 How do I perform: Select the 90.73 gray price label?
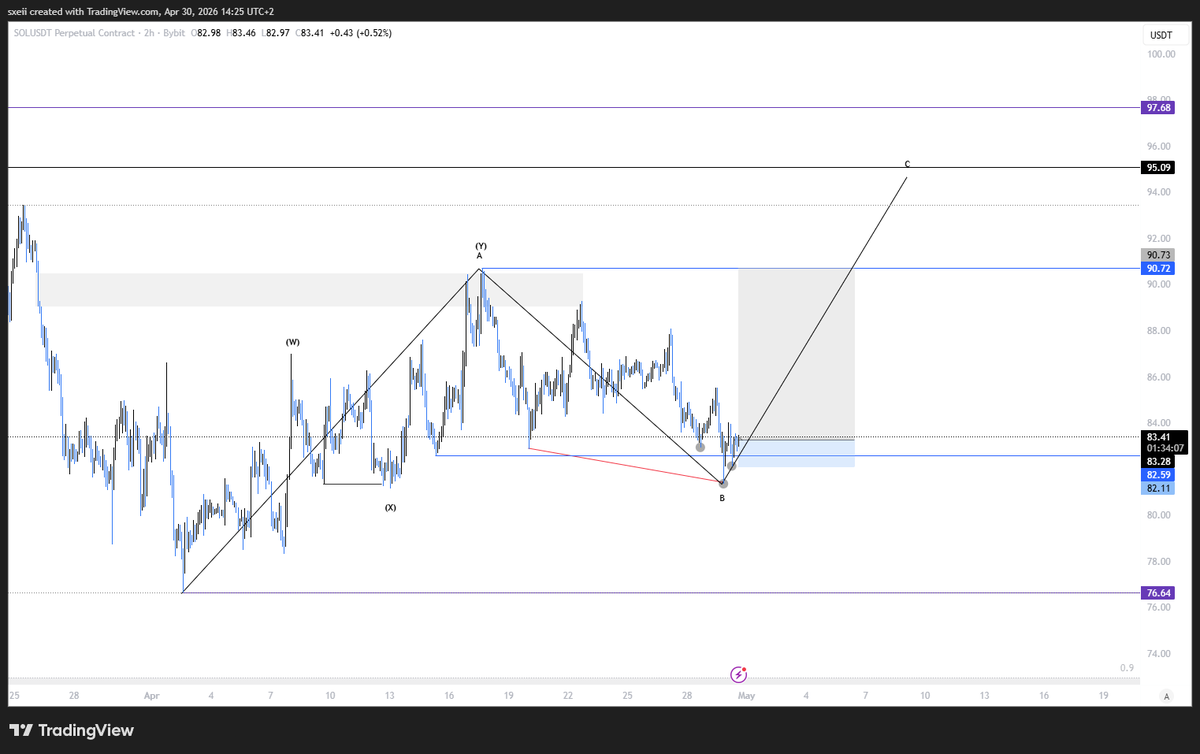coord(1159,256)
